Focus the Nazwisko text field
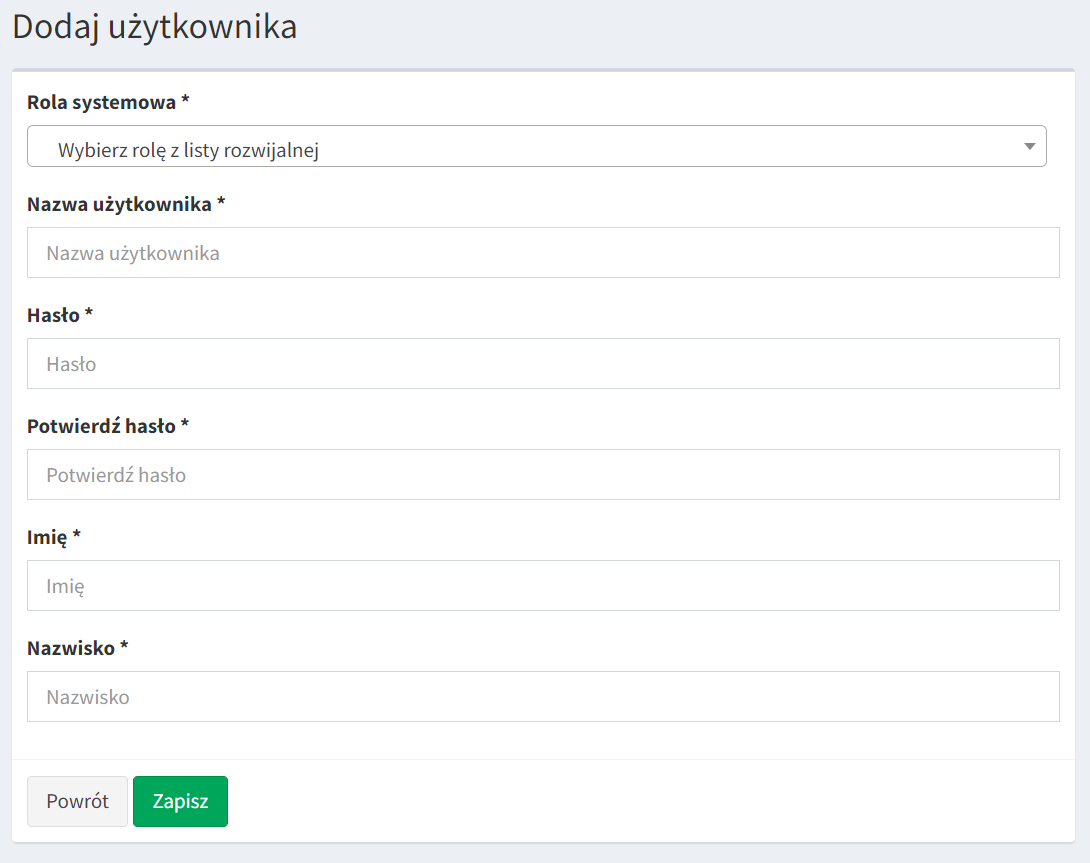 [542, 697]
